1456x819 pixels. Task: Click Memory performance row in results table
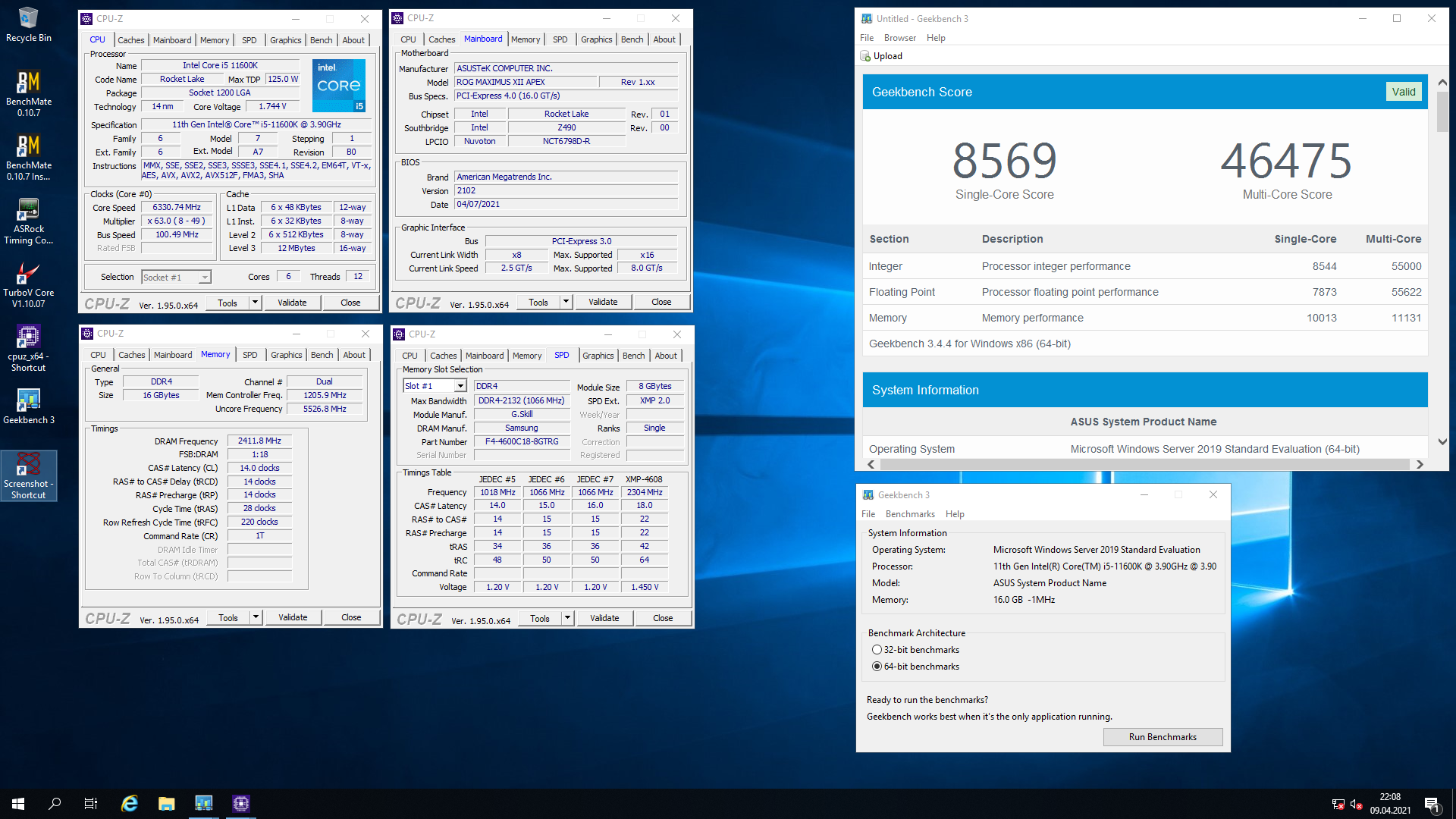click(x=1145, y=318)
